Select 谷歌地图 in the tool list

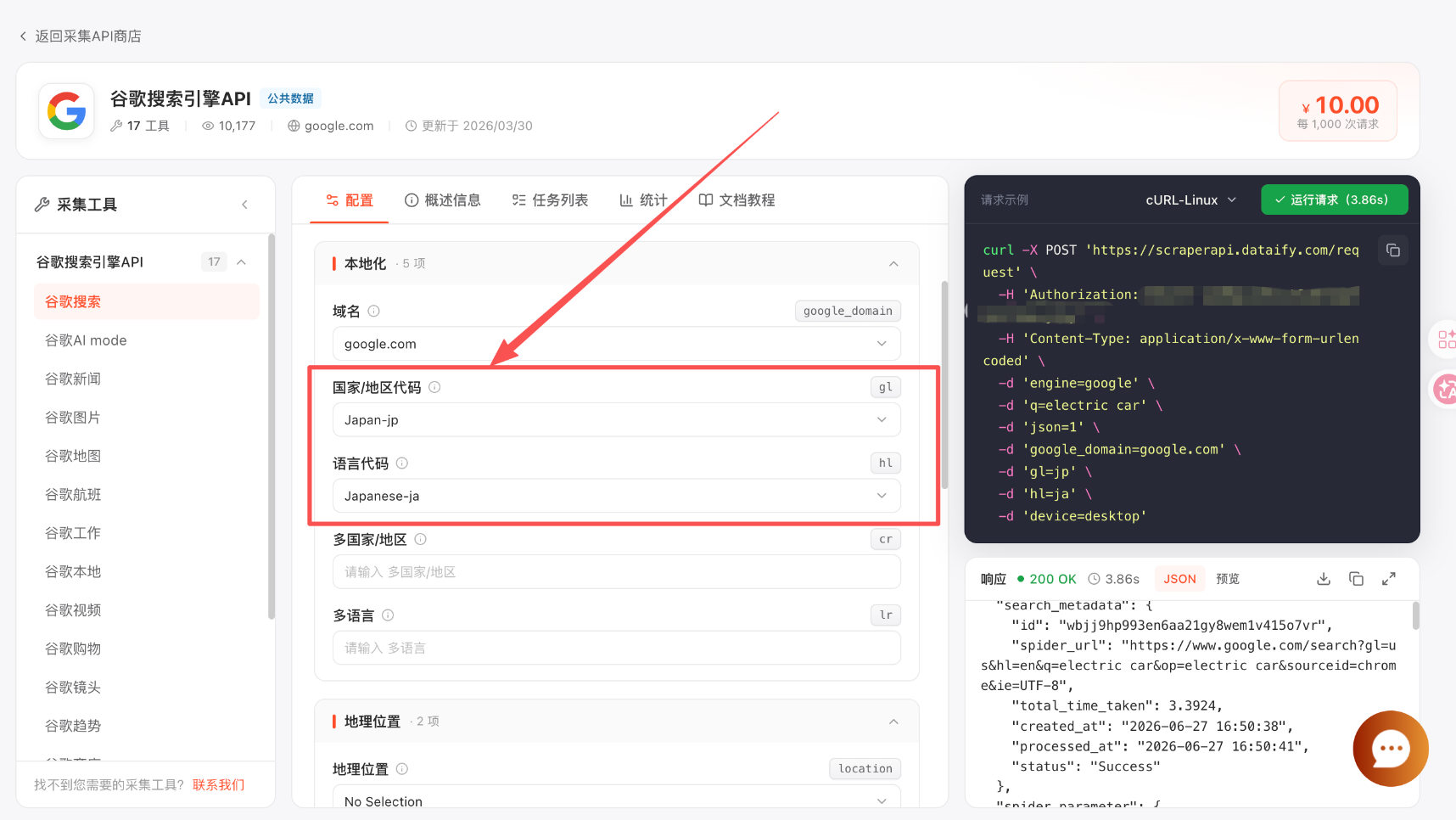[x=146, y=456]
